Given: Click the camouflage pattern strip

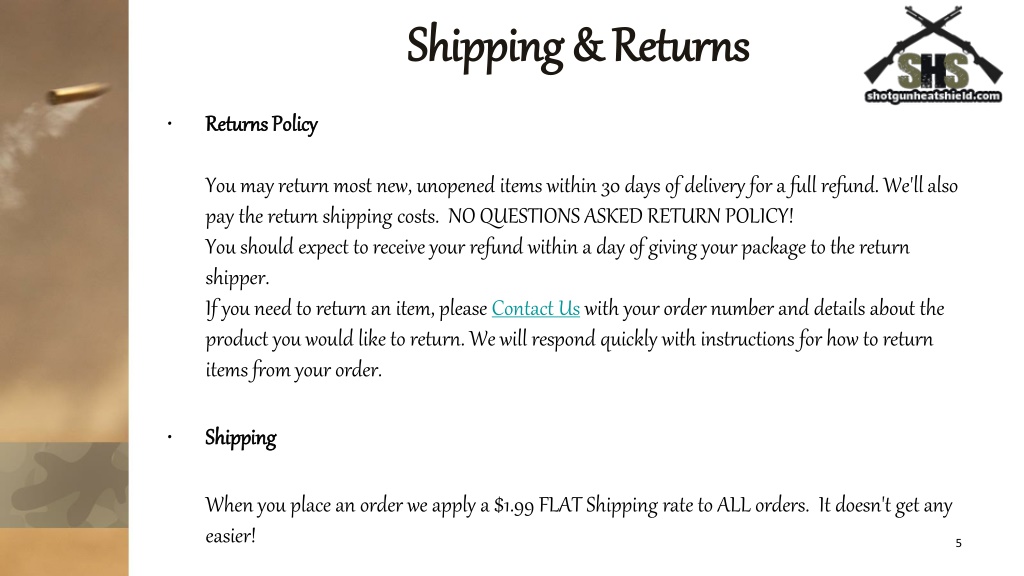Looking at the screenshot, I should point(64,485).
